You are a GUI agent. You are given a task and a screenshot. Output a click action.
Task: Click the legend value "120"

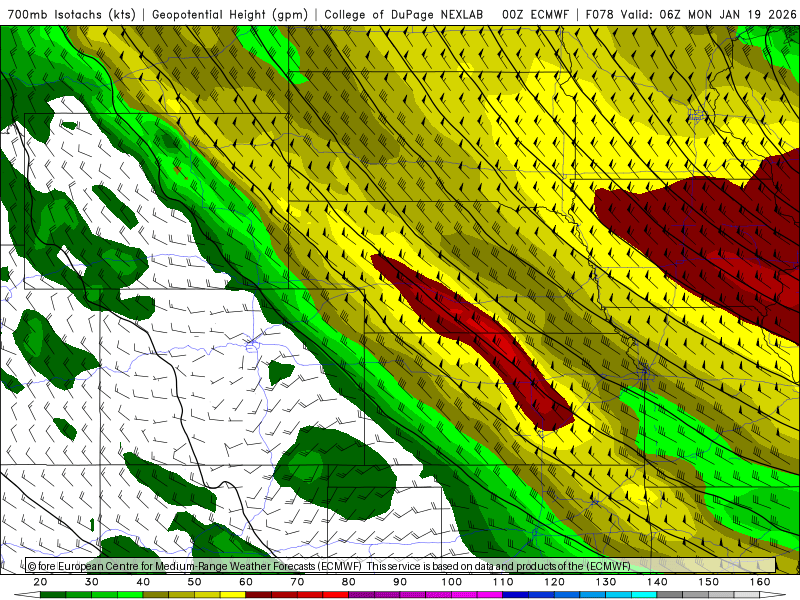coord(555,582)
